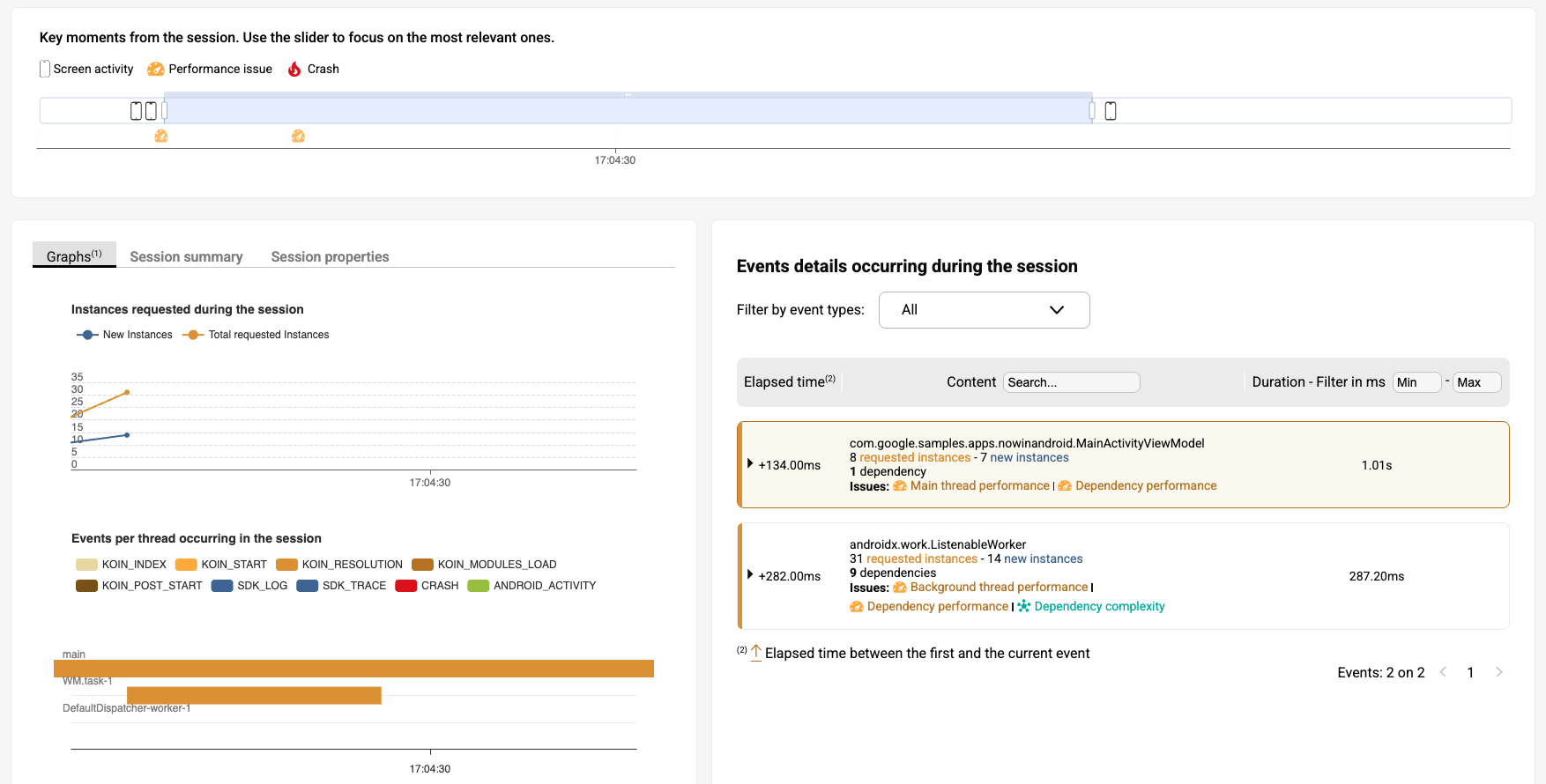This screenshot has height=784, width=1546.
Task: Expand the ListenableWorker event row
Action: [750, 574]
